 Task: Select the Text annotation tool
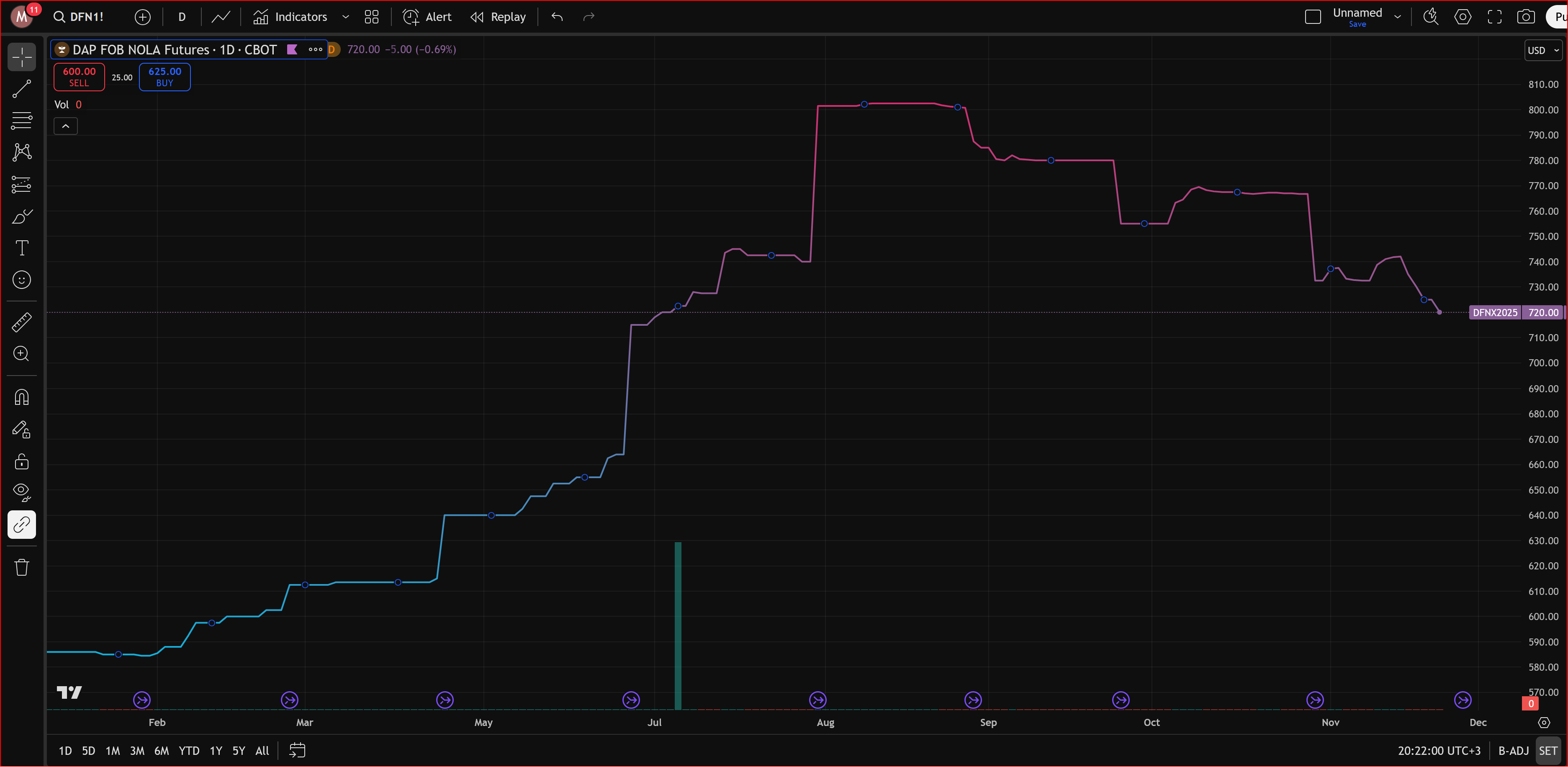click(x=22, y=248)
